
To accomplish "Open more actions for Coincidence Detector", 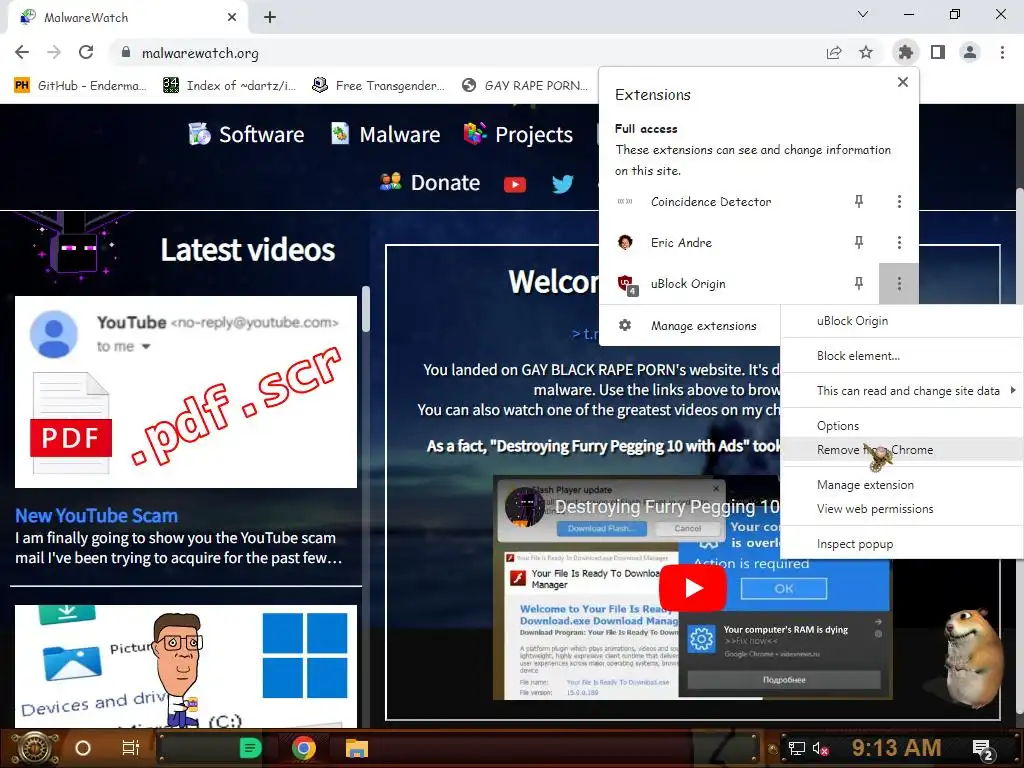I will [x=899, y=201].
